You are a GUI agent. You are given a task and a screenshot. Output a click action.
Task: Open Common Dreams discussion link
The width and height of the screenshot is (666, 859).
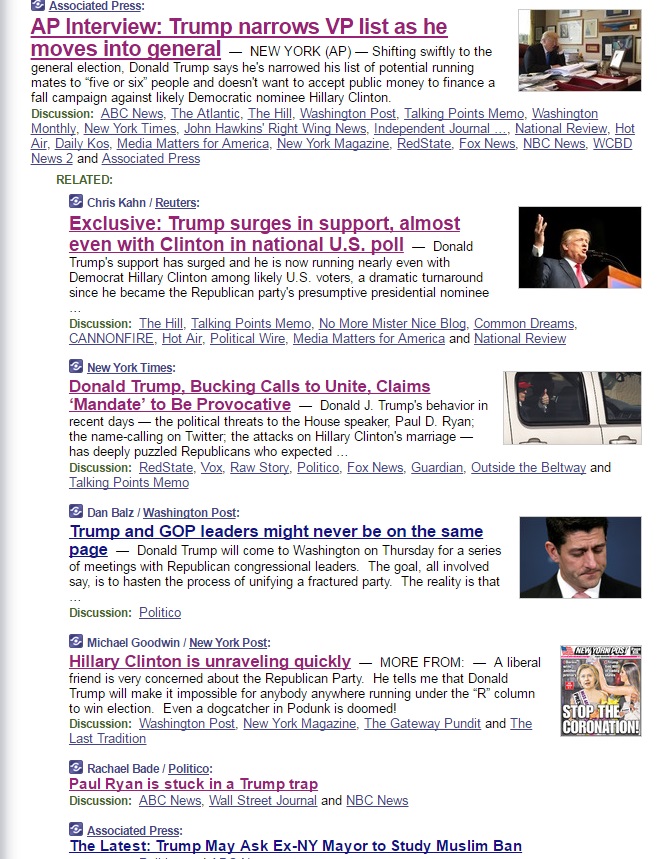[x=524, y=323]
